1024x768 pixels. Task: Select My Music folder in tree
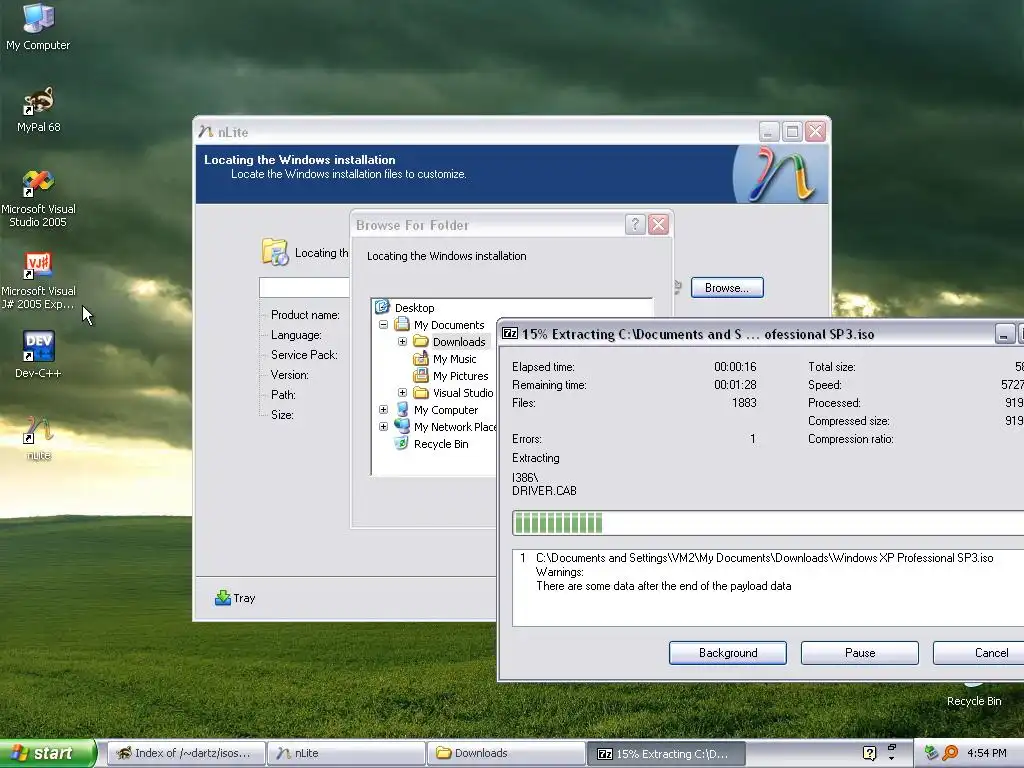455,359
